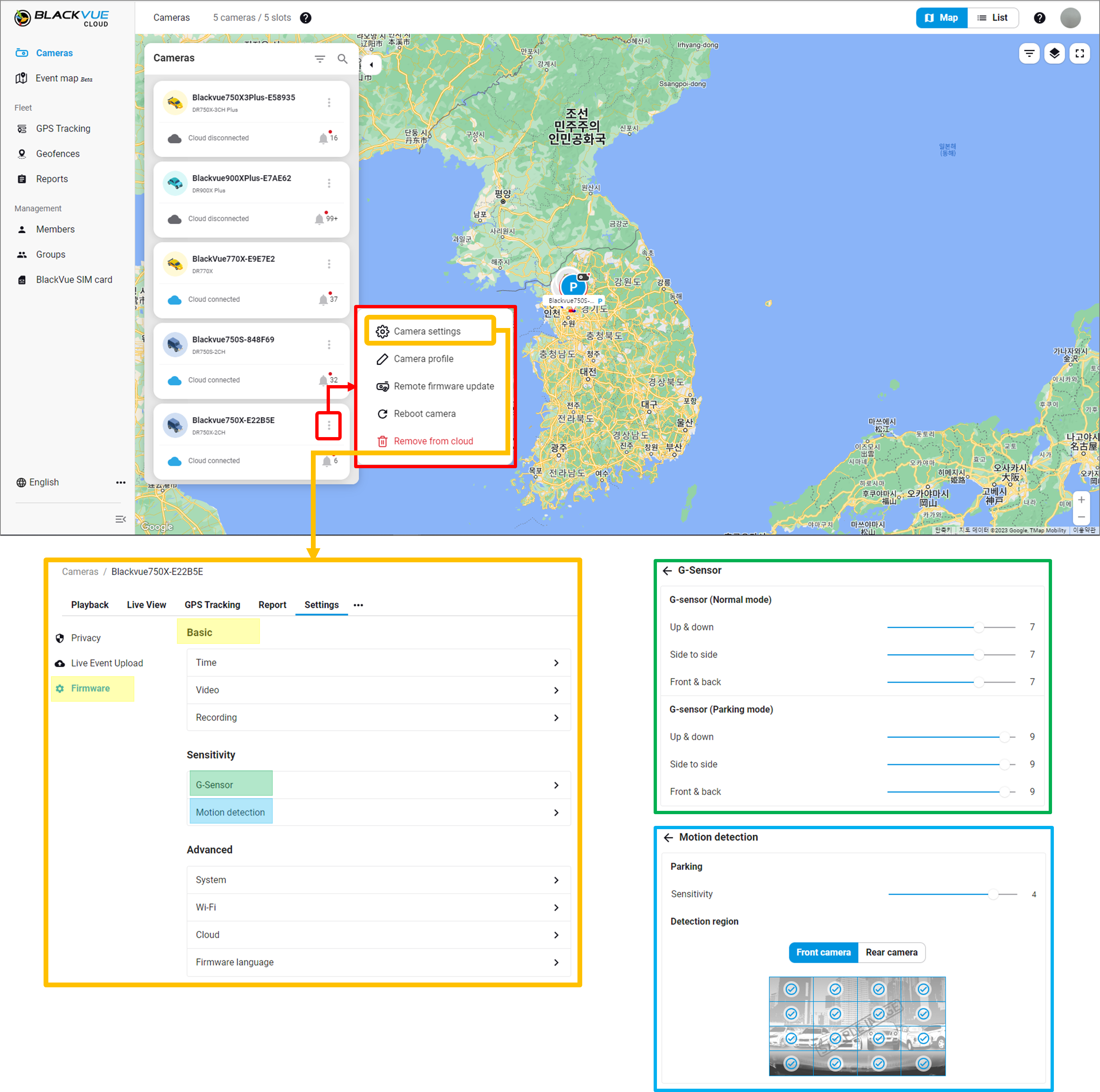Screen dimensions: 1100x1092
Task: Switch to the GPS Tracking tab
Action: point(212,605)
